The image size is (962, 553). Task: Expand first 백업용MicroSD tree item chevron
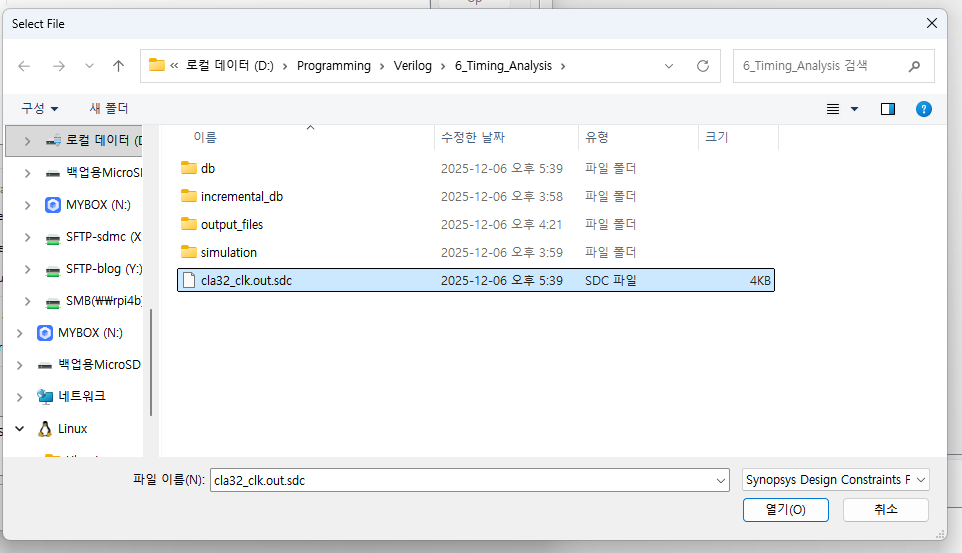[x=27, y=173]
